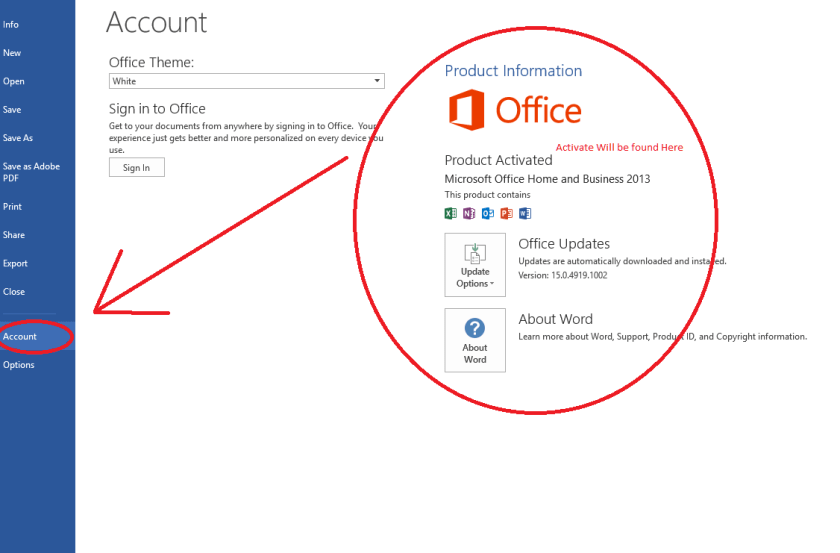Choose Open from the sidebar
Screen dimensions: 840x553
point(13,81)
